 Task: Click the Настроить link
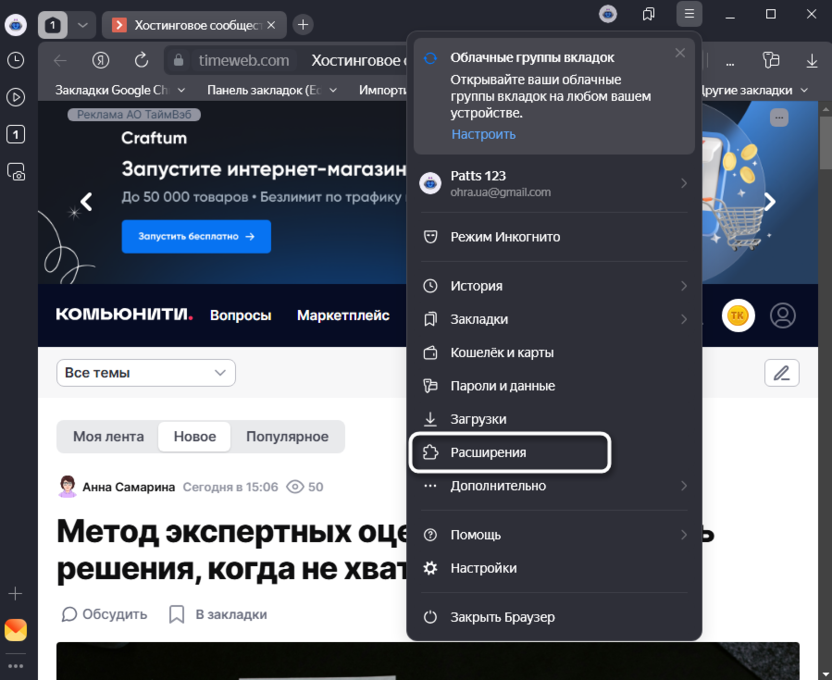tap(483, 134)
